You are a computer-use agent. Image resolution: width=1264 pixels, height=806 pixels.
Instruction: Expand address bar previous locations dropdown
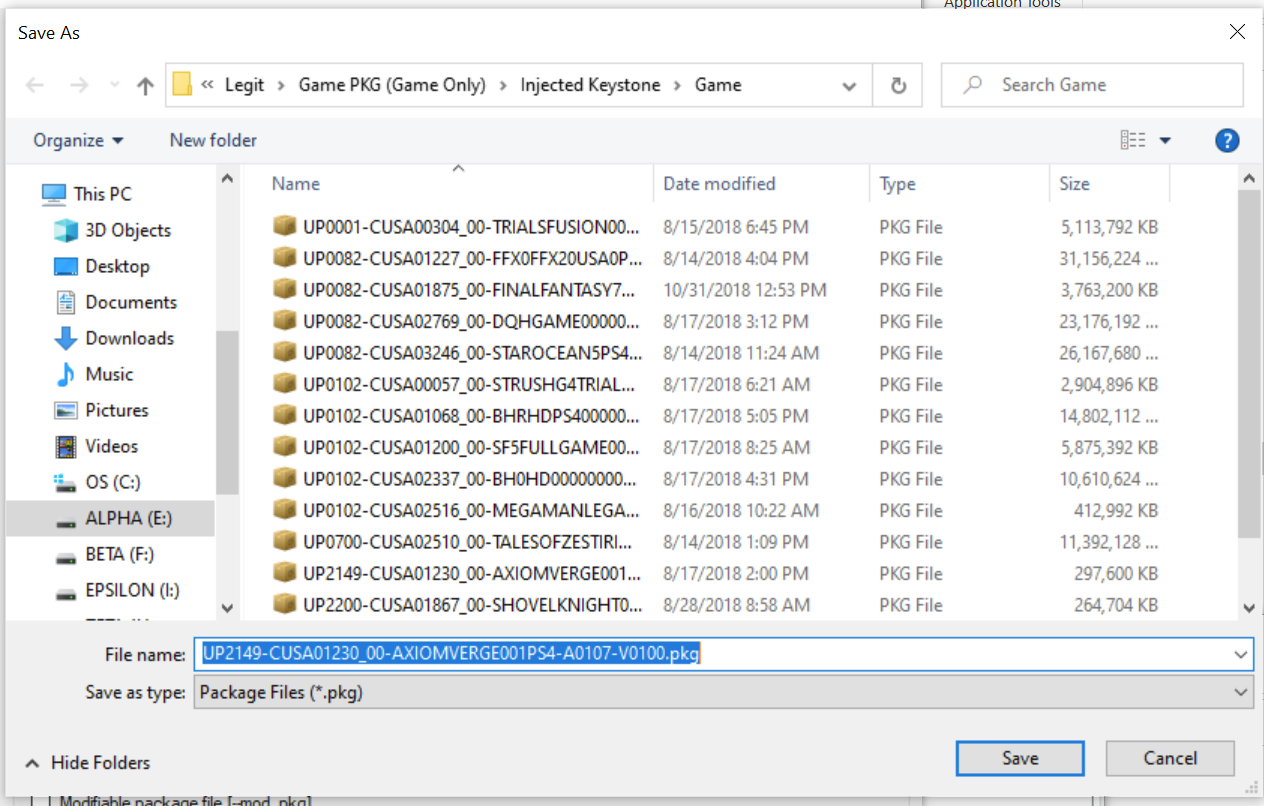tap(850, 86)
